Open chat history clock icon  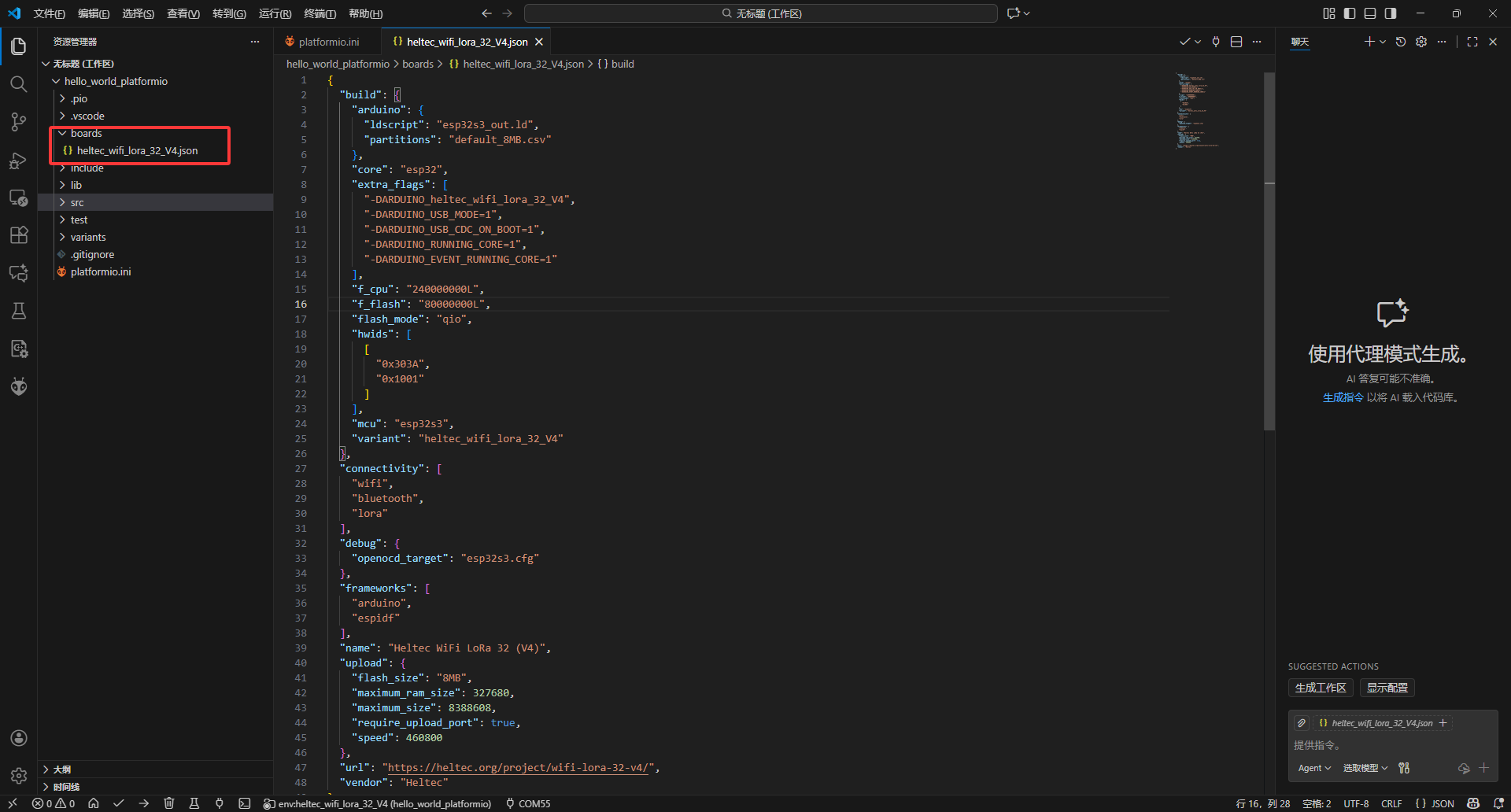(x=1401, y=42)
